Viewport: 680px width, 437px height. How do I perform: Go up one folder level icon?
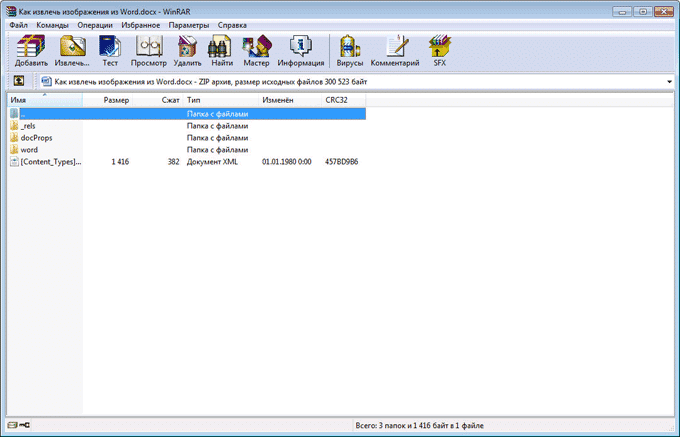click(19, 81)
